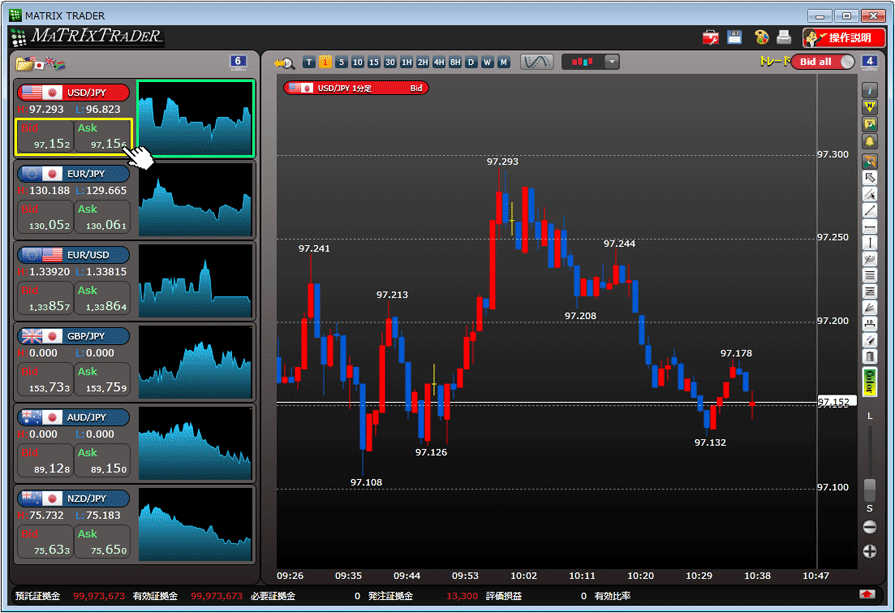895x613 pixels.
Task: Expand the candlestick chart type dropdown
Action: coord(611,62)
